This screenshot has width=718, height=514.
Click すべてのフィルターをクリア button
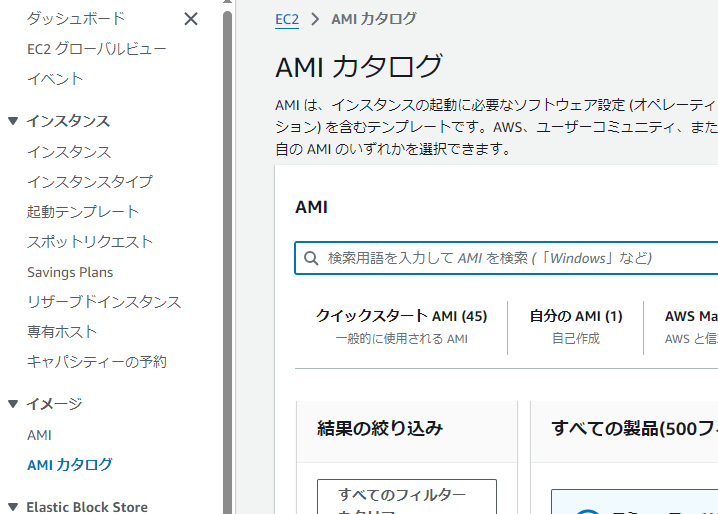[407, 497]
